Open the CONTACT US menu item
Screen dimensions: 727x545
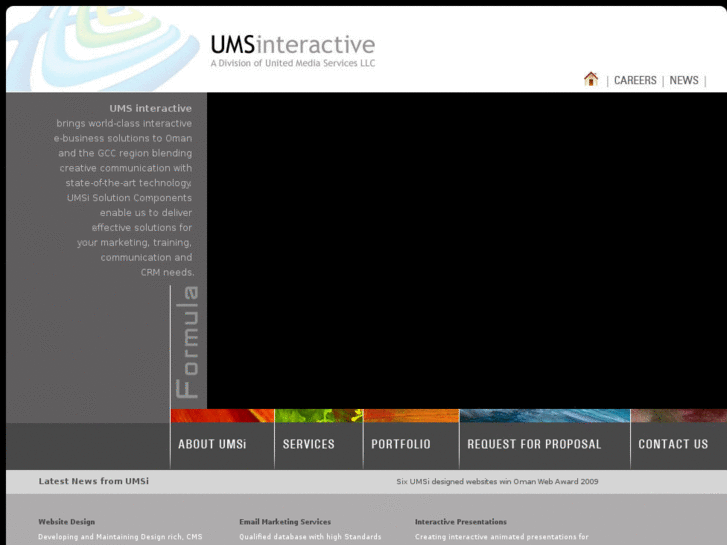[x=673, y=444]
